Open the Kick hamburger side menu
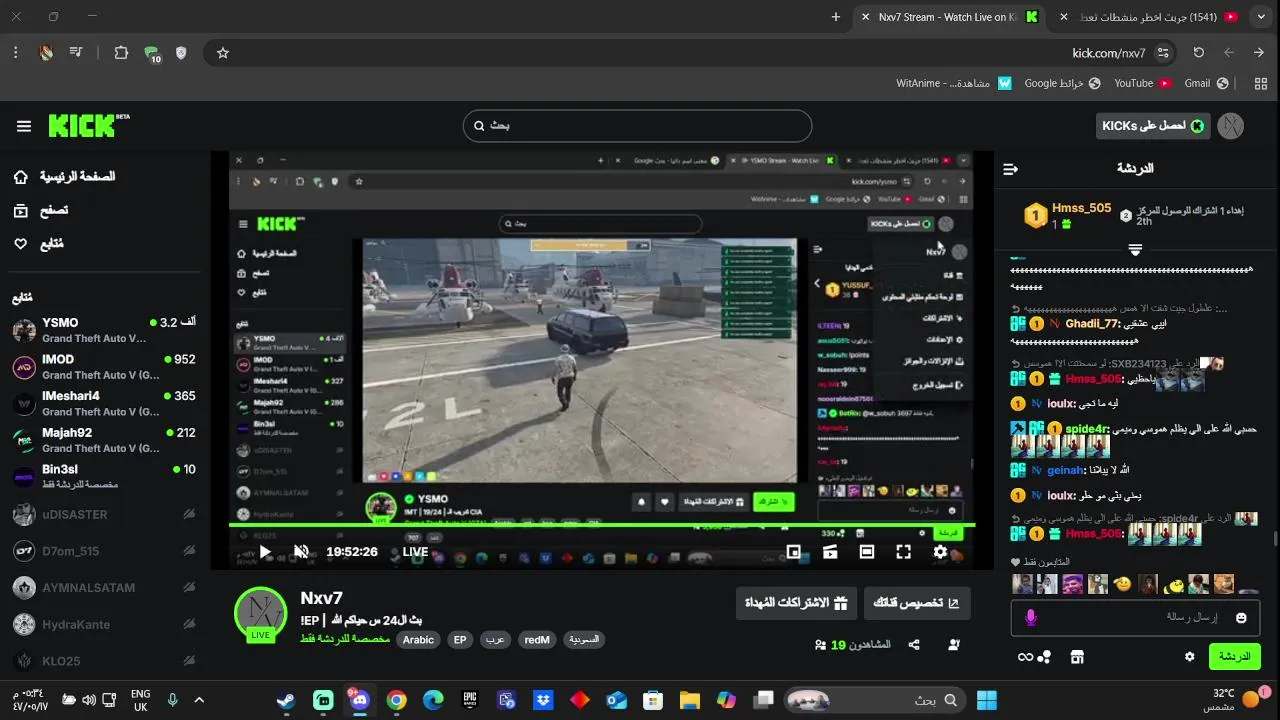 [x=24, y=126]
